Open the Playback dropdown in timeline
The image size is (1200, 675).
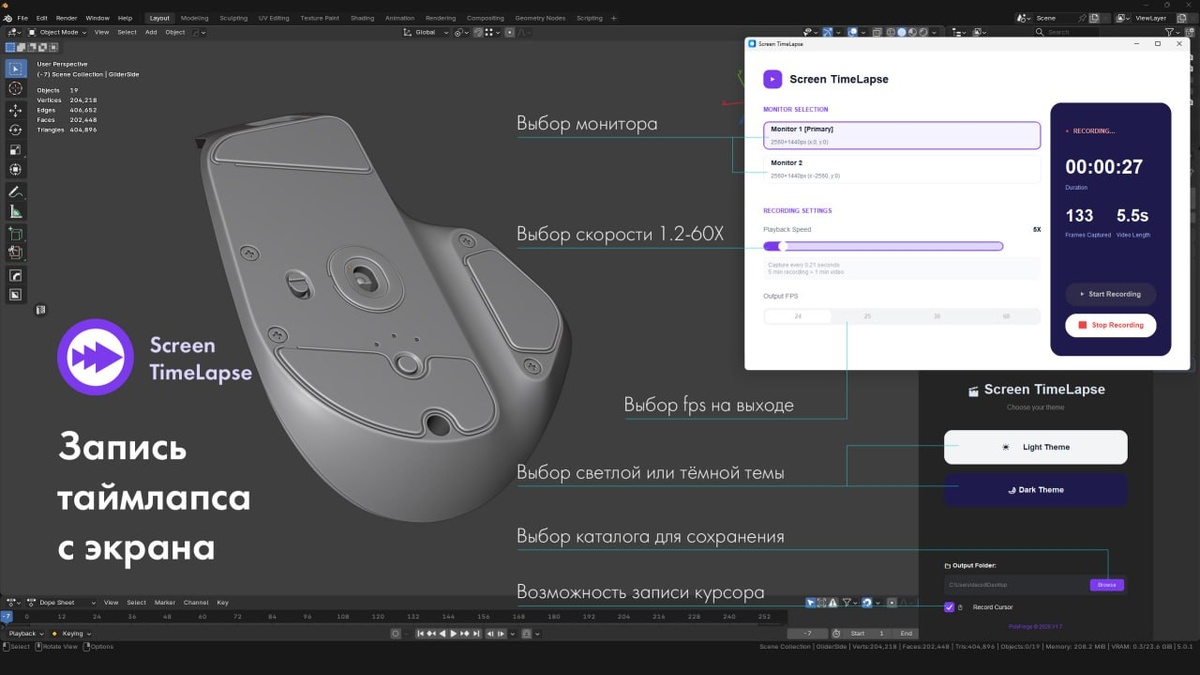click(25, 633)
